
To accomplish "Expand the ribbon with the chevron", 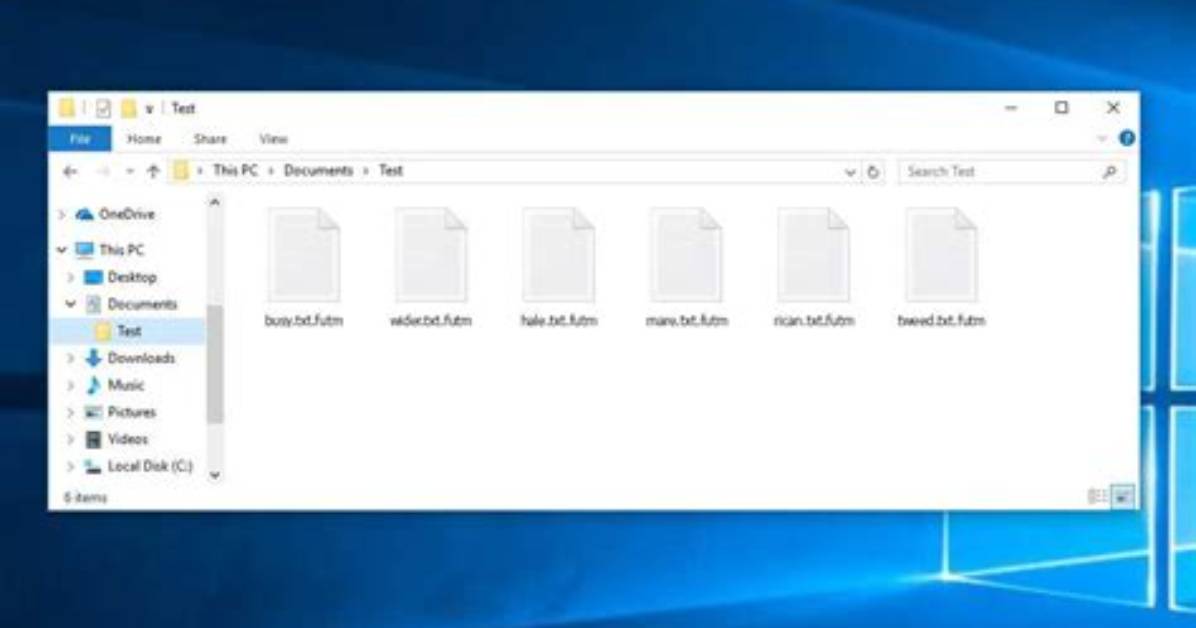I will pyautogui.click(x=1101, y=139).
